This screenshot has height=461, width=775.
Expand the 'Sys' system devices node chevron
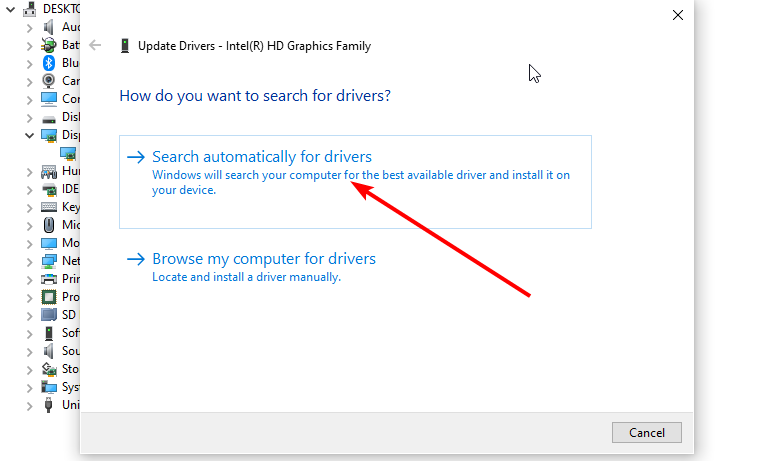tap(29, 388)
